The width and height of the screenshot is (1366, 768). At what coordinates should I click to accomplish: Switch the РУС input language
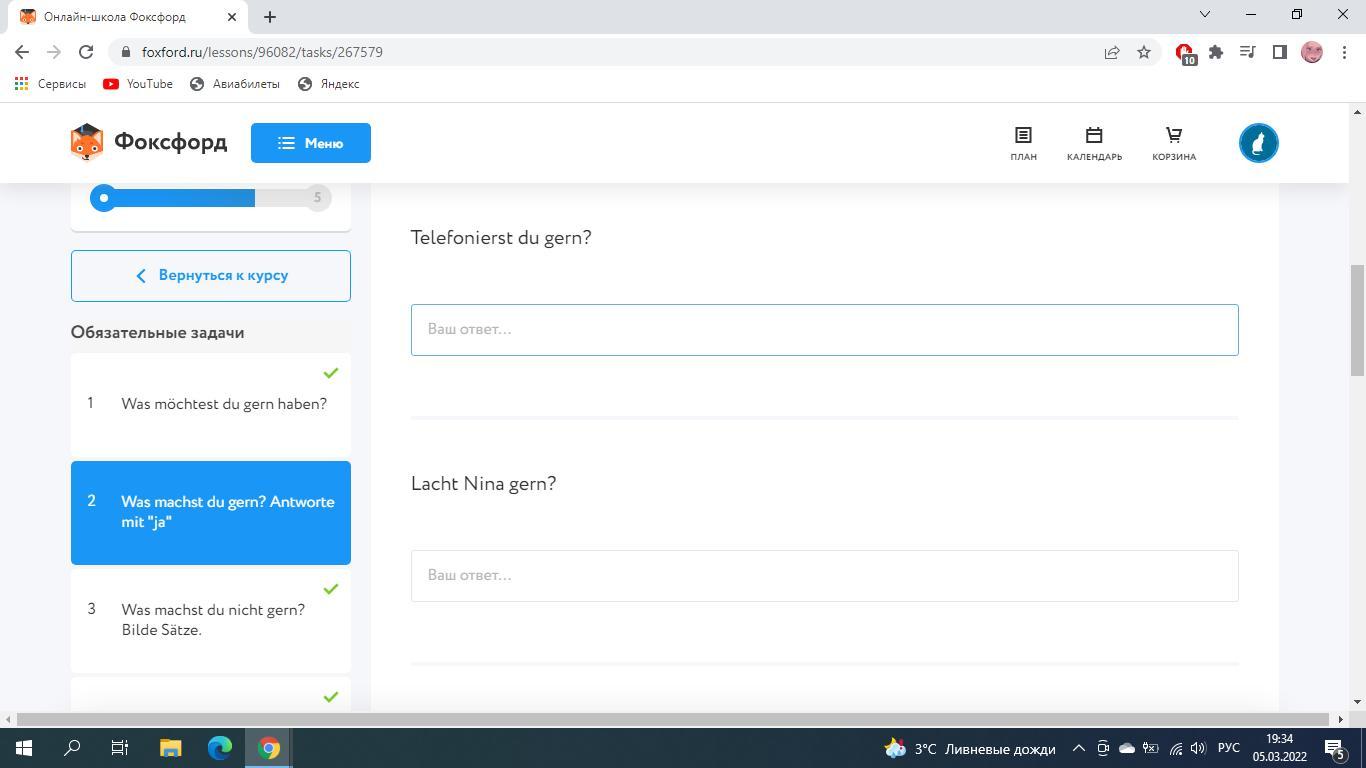click(x=1229, y=748)
